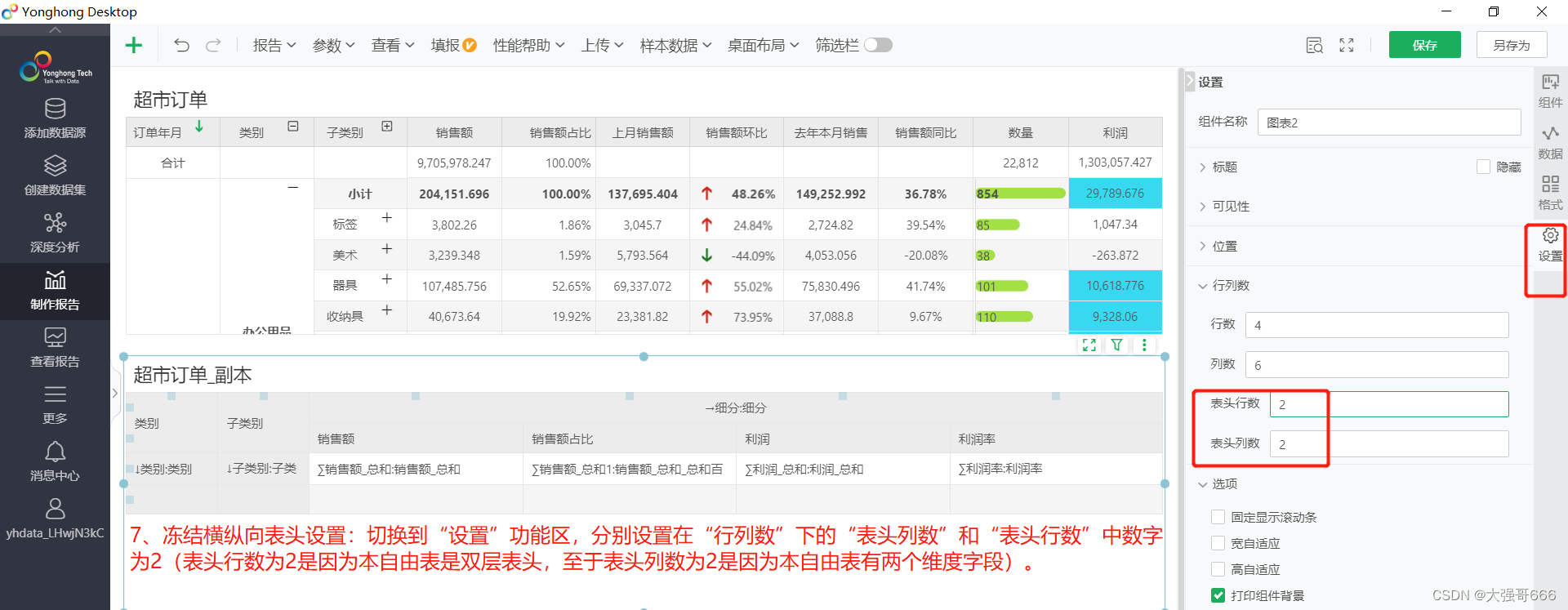Open the 查看 menu

(393, 45)
